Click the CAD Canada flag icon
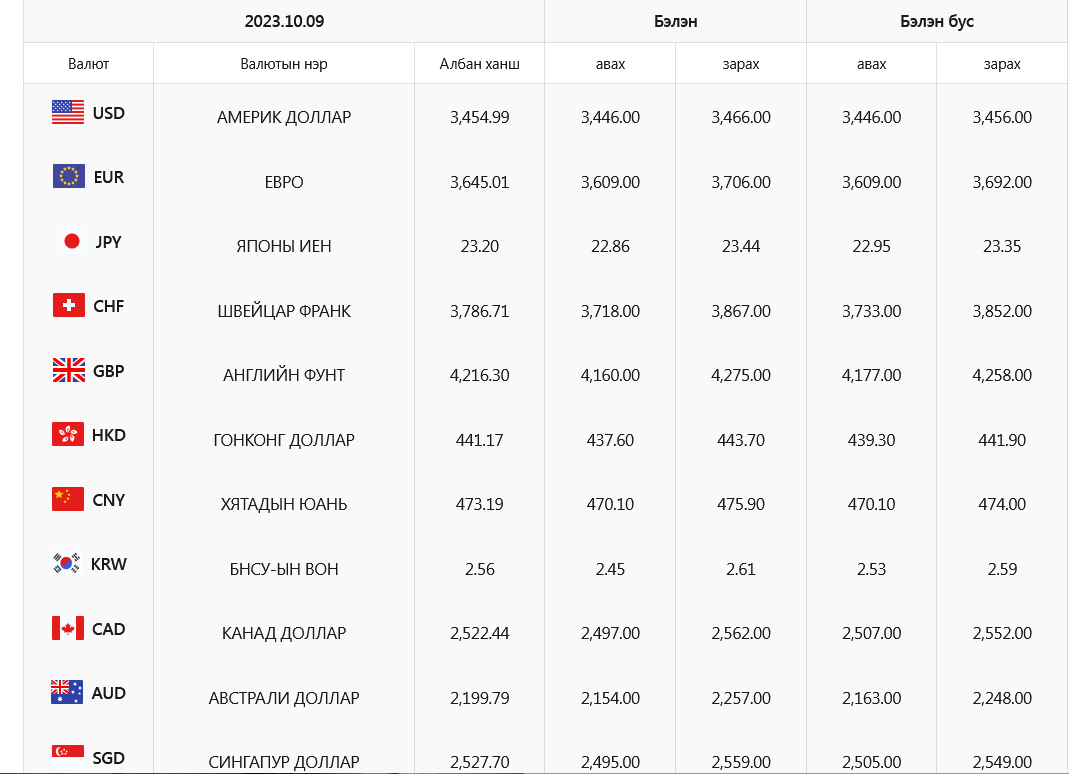Screen dimensions: 1069x774 tap(68, 628)
